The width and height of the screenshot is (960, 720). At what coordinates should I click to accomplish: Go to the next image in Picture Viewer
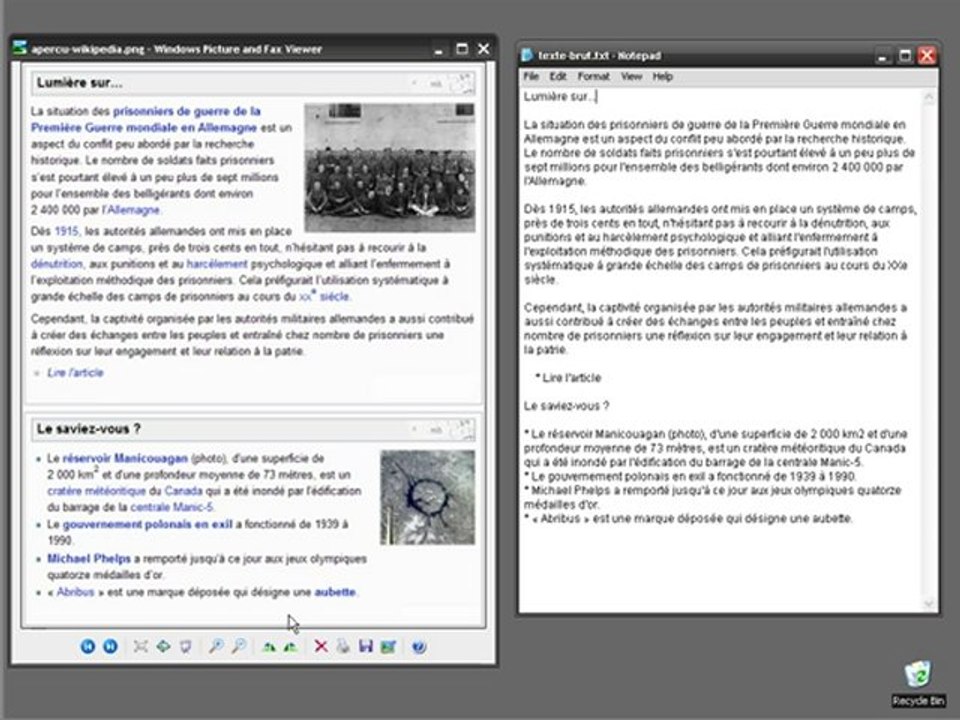pos(110,646)
